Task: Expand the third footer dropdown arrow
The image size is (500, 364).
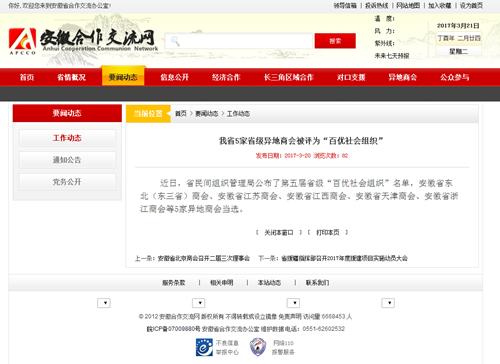Action: pyautogui.click(x=293, y=303)
